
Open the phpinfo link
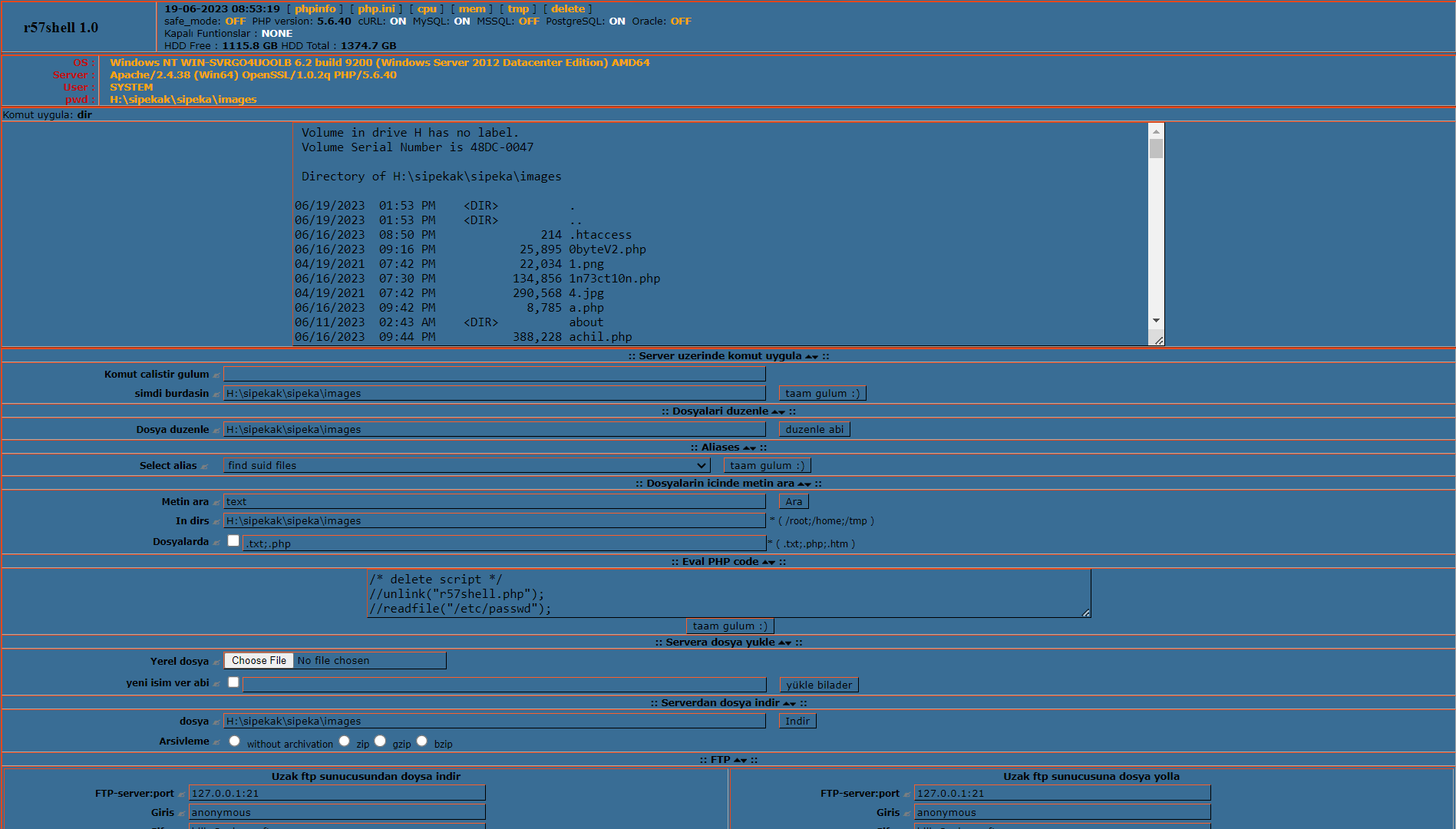pos(315,9)
